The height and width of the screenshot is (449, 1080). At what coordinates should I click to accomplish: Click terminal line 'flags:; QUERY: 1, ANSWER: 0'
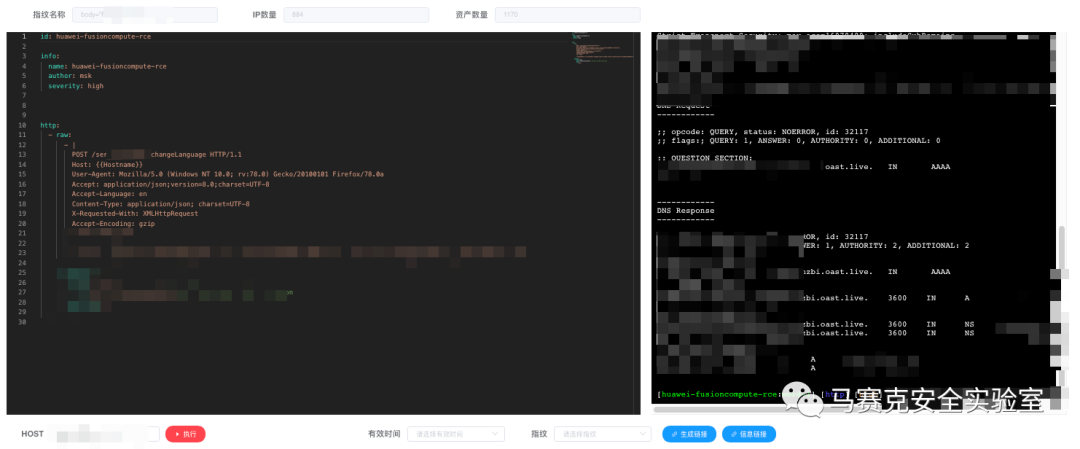798,140
